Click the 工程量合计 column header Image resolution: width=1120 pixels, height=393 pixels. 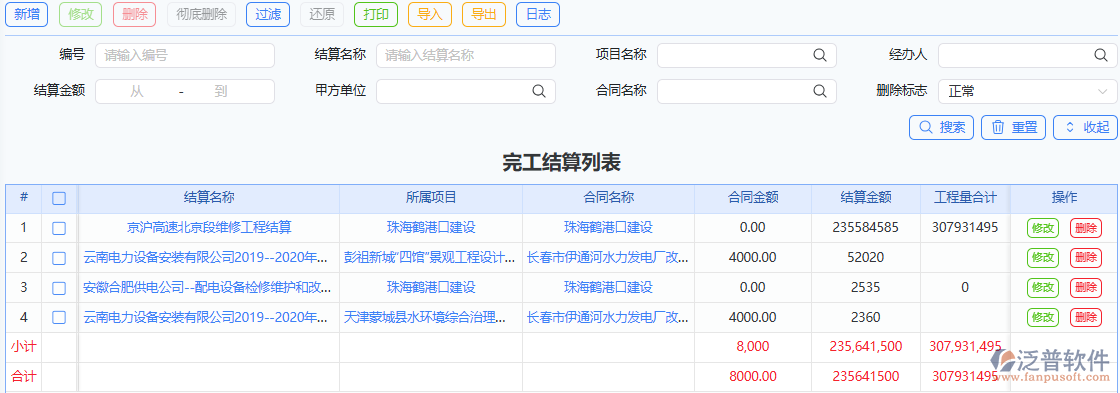coord(965,198)
